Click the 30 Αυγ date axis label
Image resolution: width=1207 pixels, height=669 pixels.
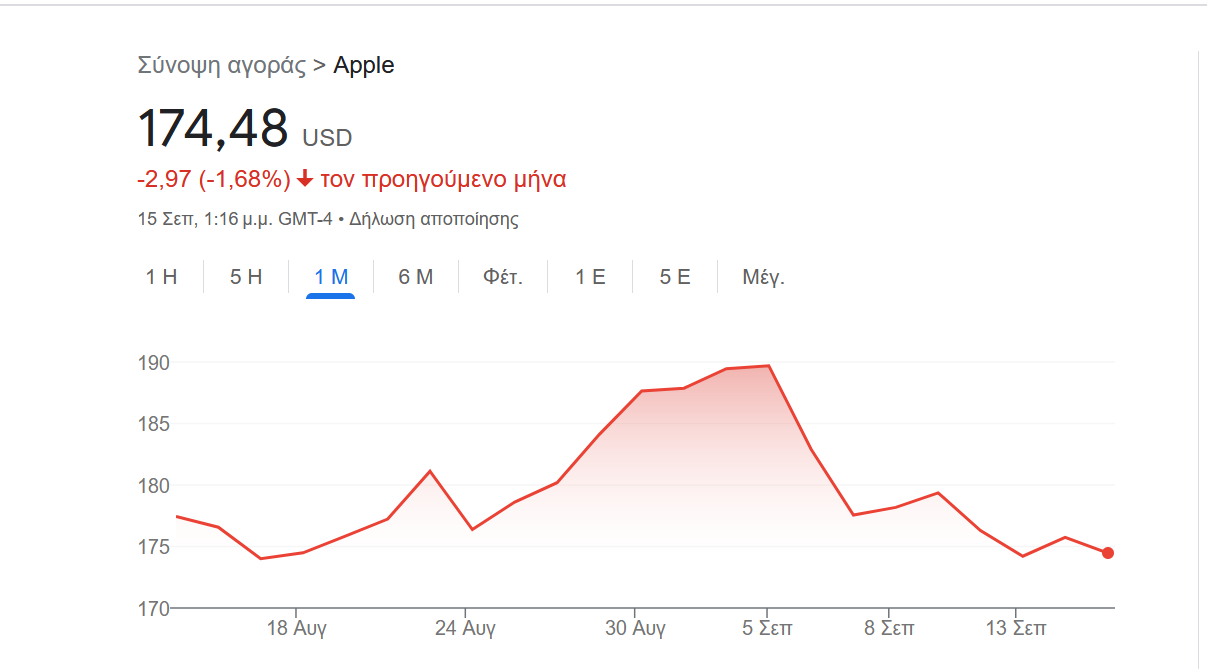click(635, 629)
